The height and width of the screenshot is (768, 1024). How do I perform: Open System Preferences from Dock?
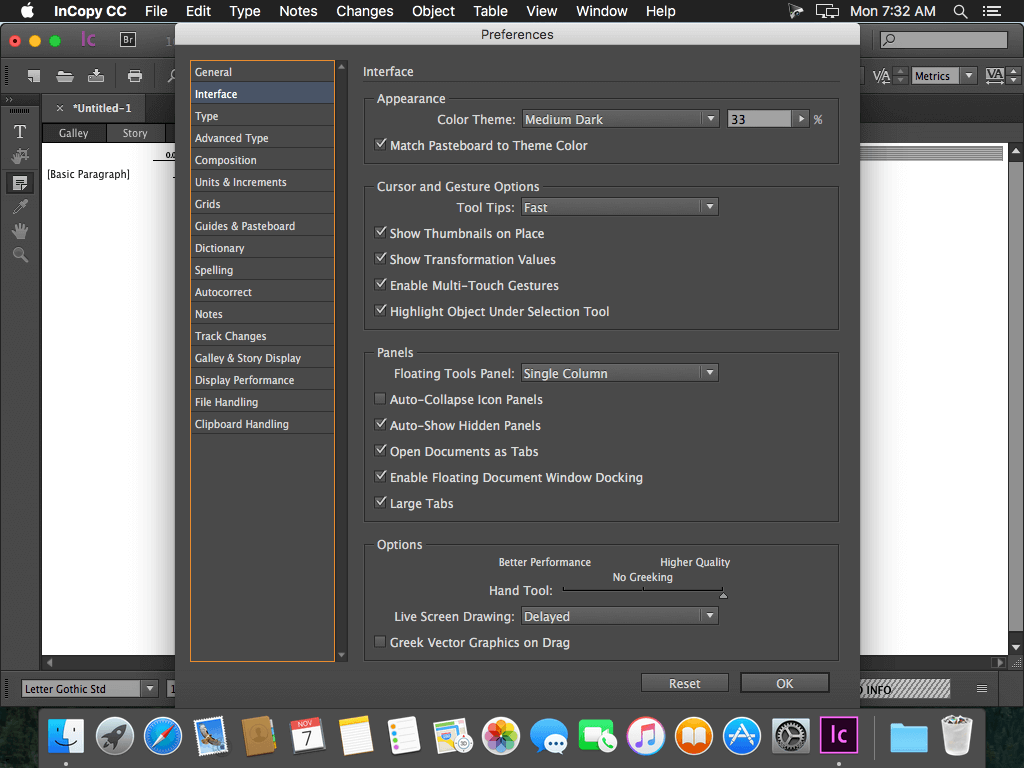point(791,737)
